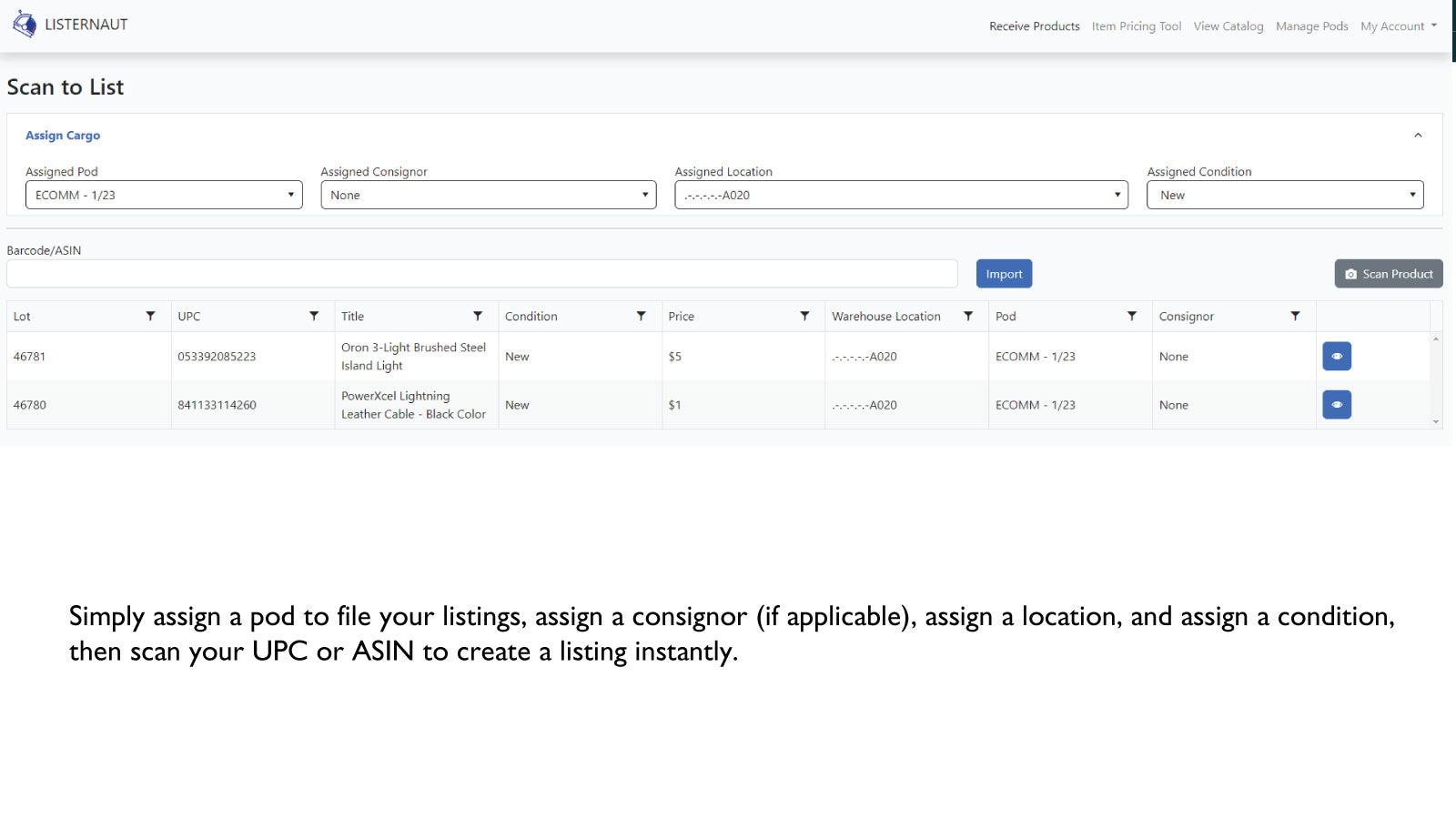Open the filter for the UPC column
The height and width of the screenshot is (819, 1456).
coord(314,316)
